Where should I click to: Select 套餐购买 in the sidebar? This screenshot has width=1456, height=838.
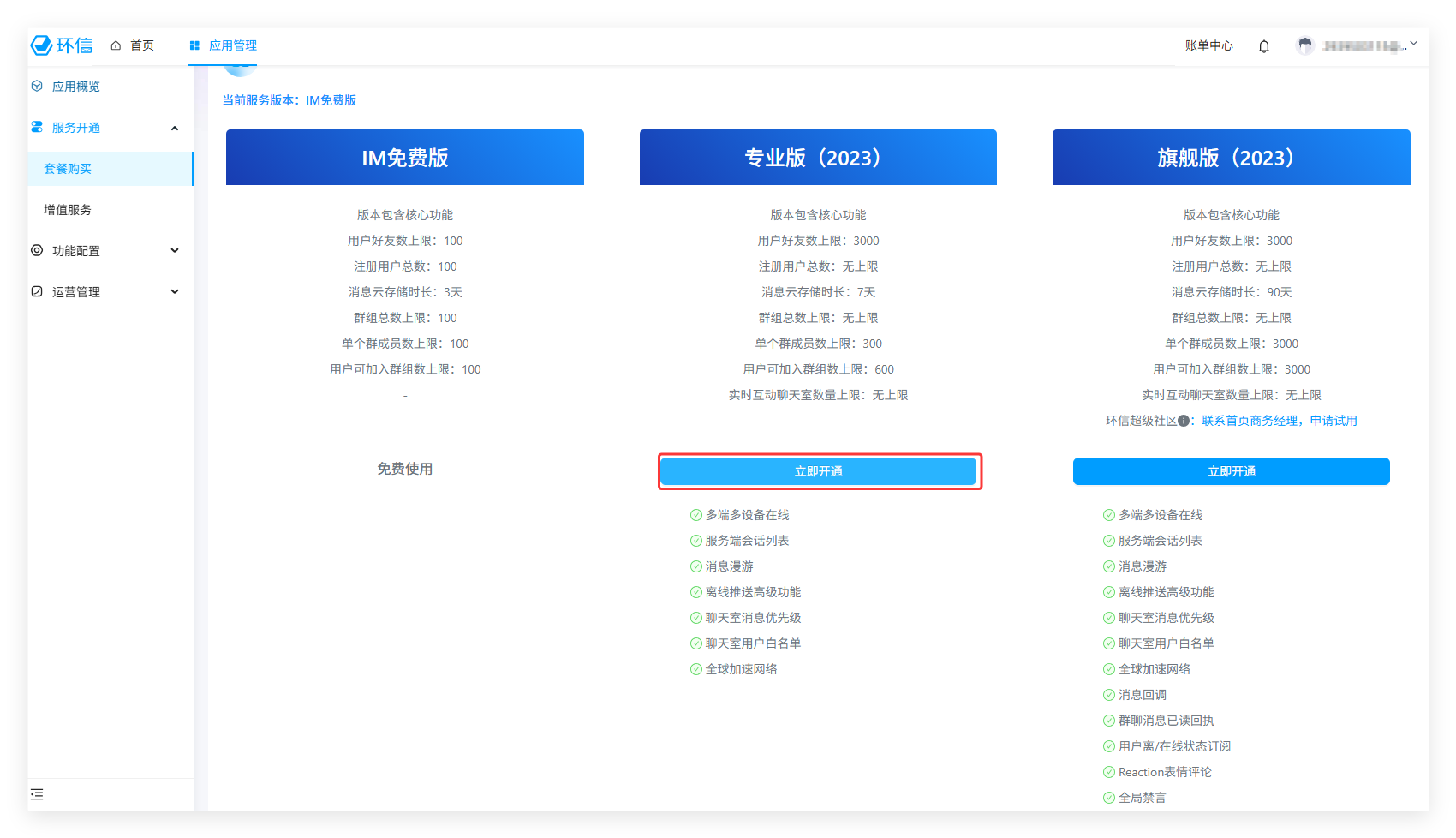(x=68, y=169)
